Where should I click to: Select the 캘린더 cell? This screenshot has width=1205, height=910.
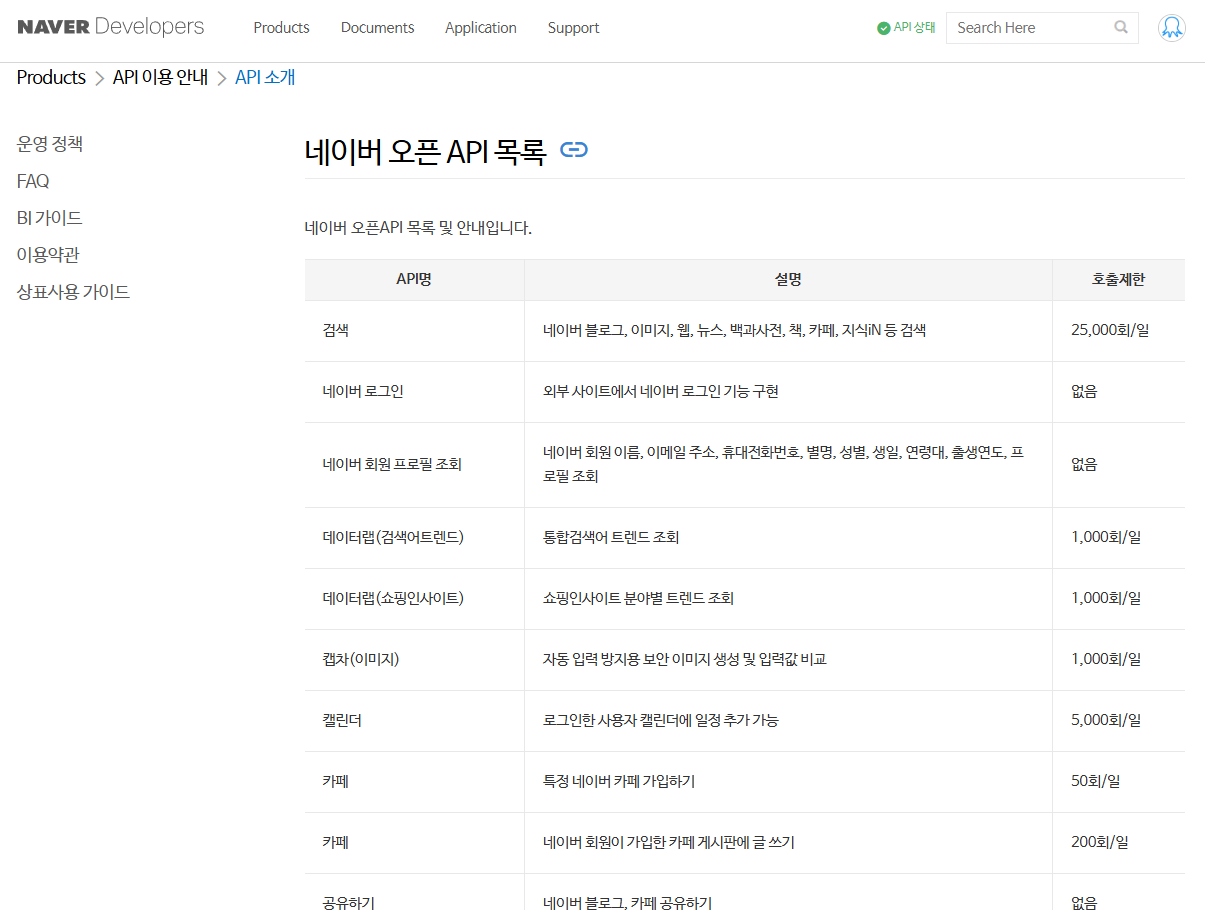pyautogui.click(x=414, y=720)
